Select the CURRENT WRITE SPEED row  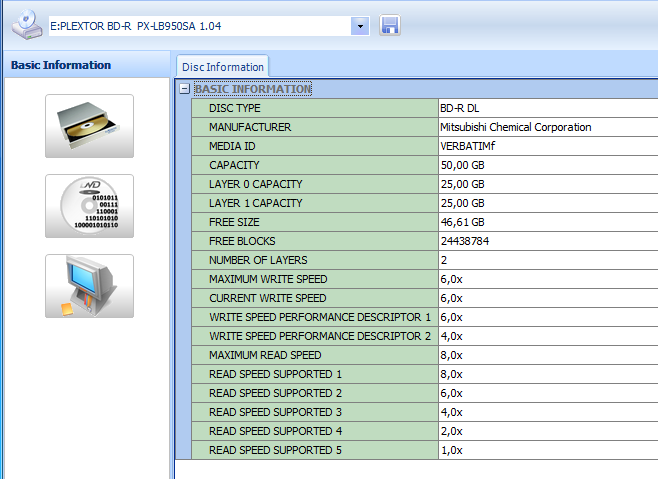pyautogui.click(x=425, y=298)
